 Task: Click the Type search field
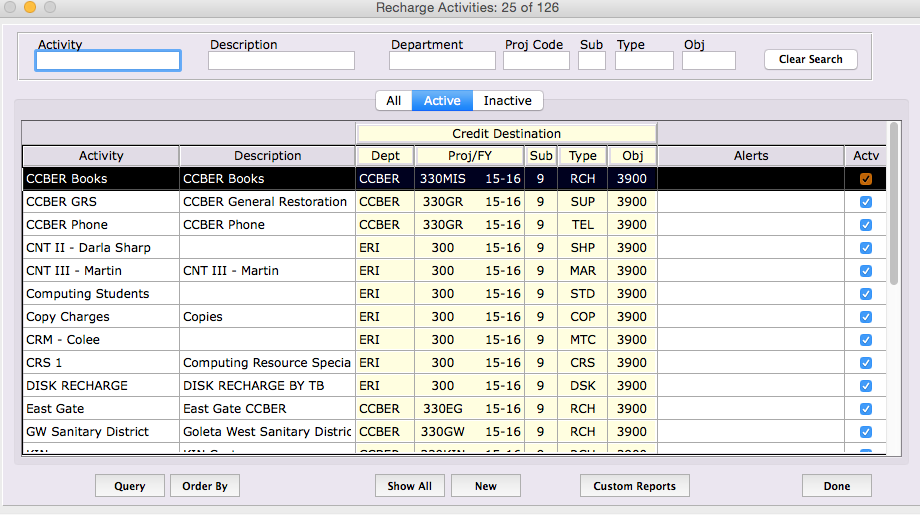(644, 60)
